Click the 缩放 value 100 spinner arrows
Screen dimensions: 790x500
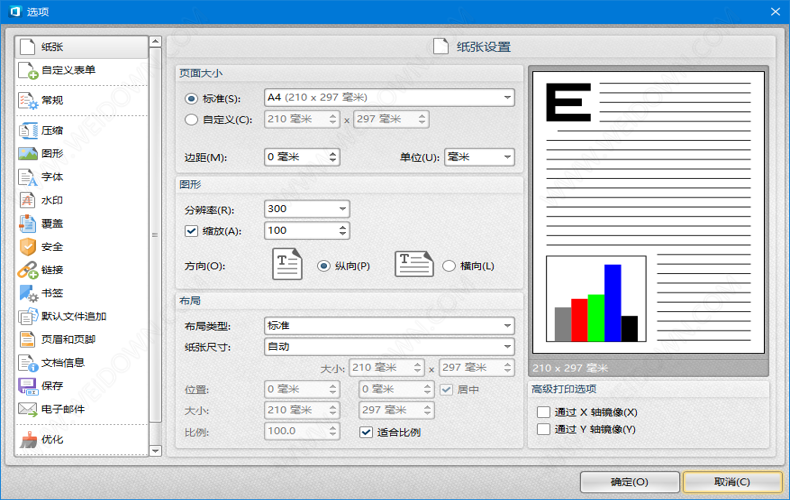[x=343, y=231]
